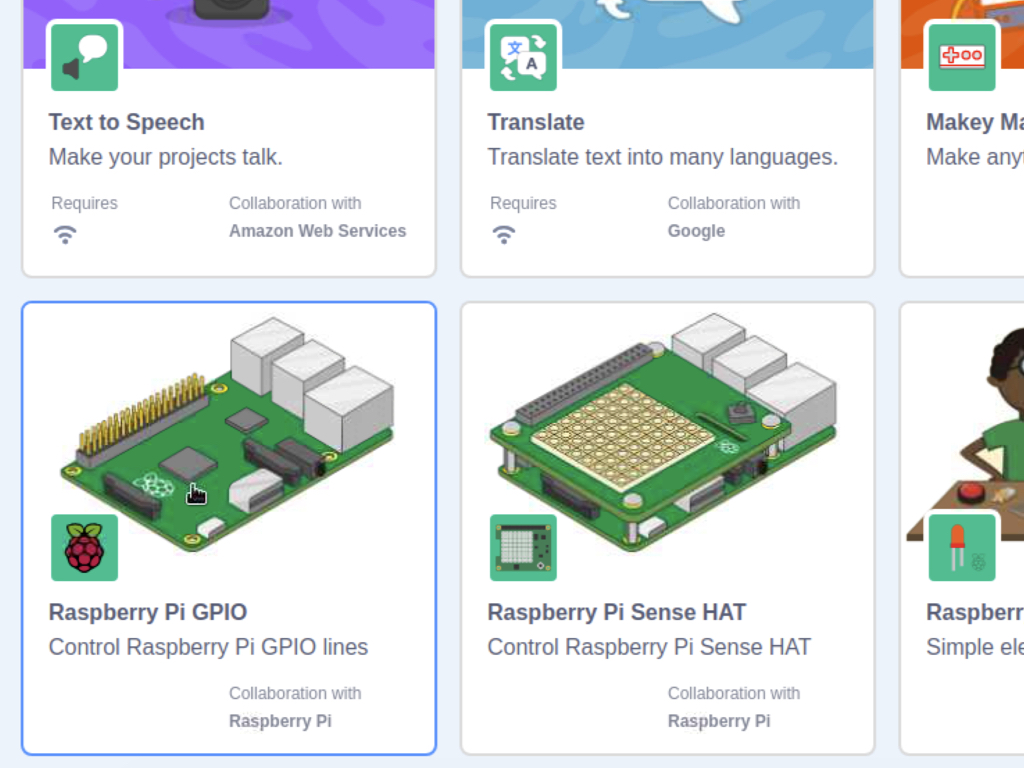Click 'Collaboration with' label in Text to Speech card
The width and height of the screenshot is (1024, 768).
coord(295,203)
